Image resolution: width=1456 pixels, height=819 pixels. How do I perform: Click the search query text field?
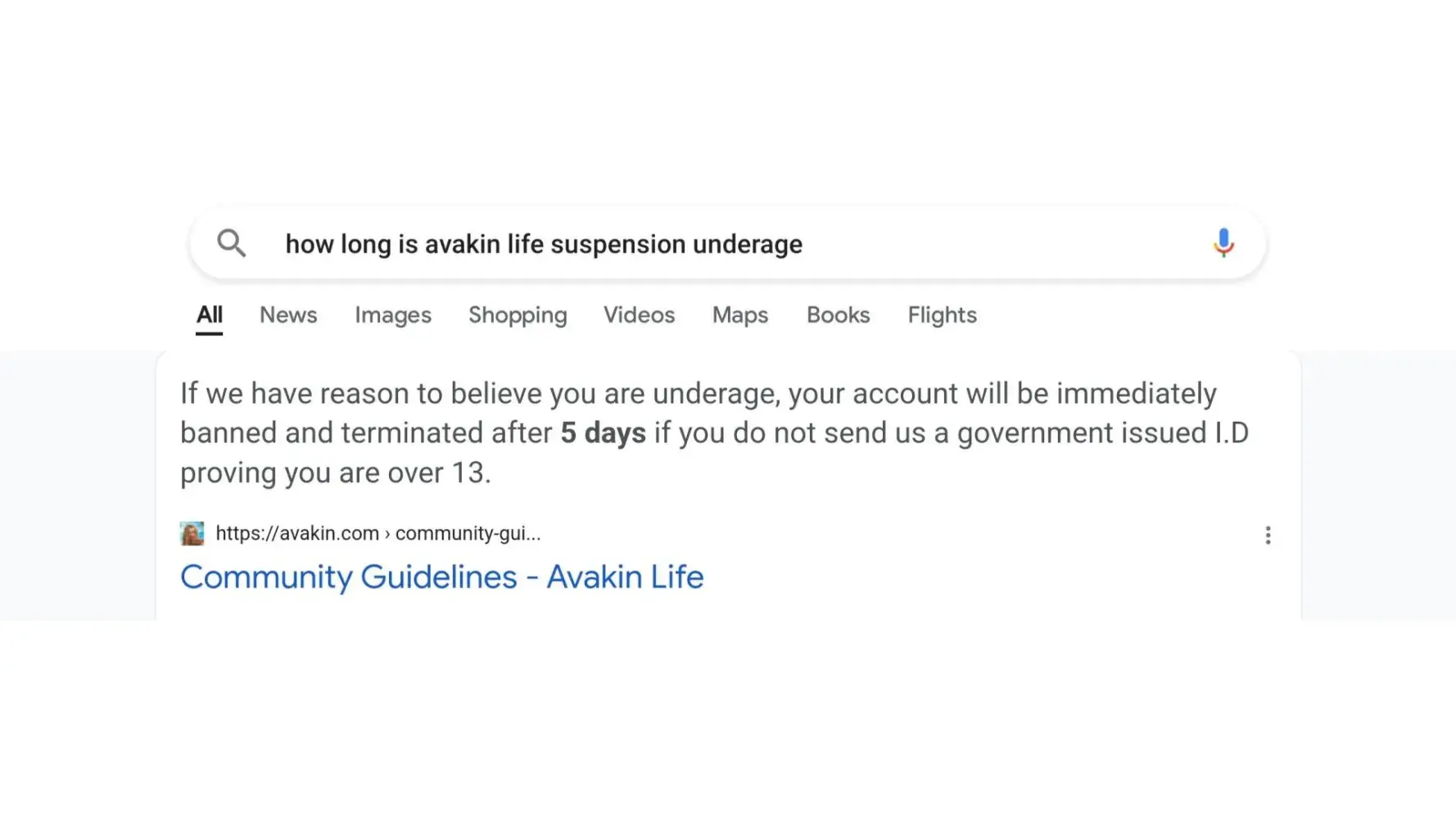(543, 244)
